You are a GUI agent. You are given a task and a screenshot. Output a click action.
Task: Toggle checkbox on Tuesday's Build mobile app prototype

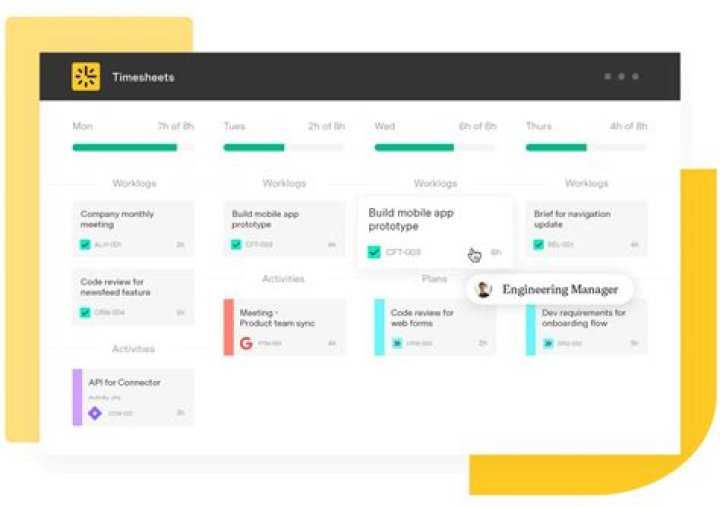[236, 244]
